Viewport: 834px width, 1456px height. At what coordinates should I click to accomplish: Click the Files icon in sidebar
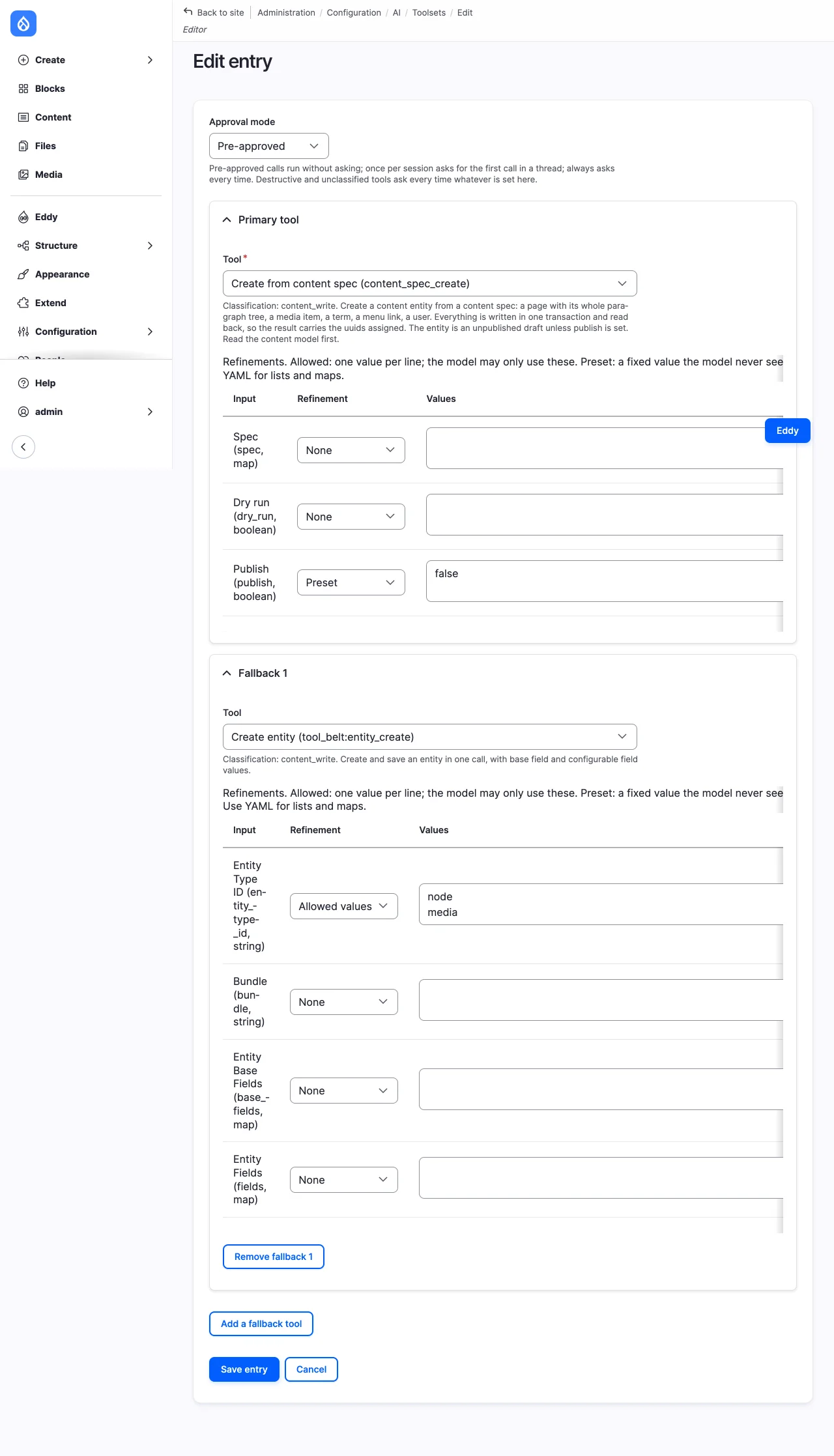click(x=23, y=146)
